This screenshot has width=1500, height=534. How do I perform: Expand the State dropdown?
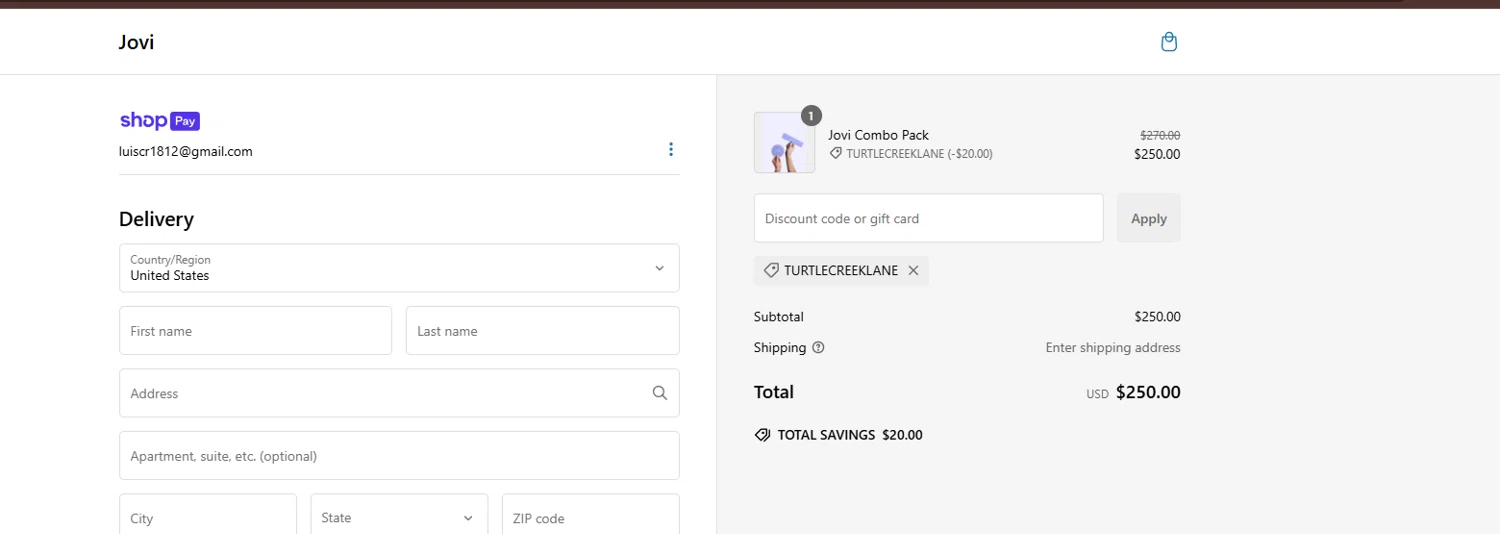399,518
